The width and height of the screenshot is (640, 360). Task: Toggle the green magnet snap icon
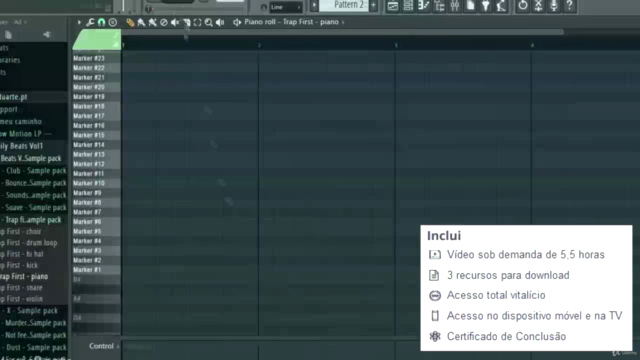pyautogui.click(x=101, y=22)
